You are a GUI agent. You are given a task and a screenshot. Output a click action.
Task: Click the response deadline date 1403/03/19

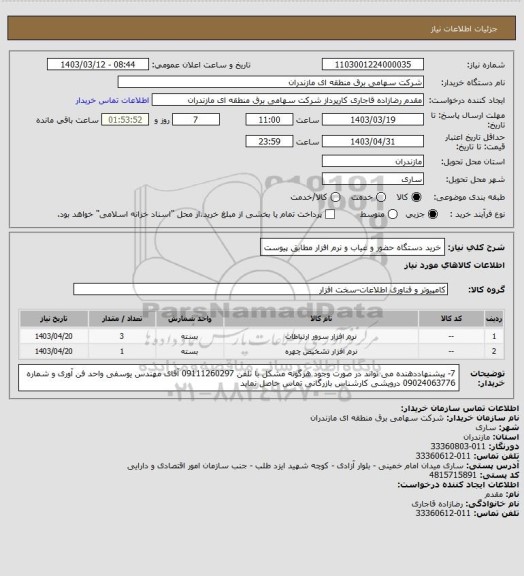click(373, 120)
